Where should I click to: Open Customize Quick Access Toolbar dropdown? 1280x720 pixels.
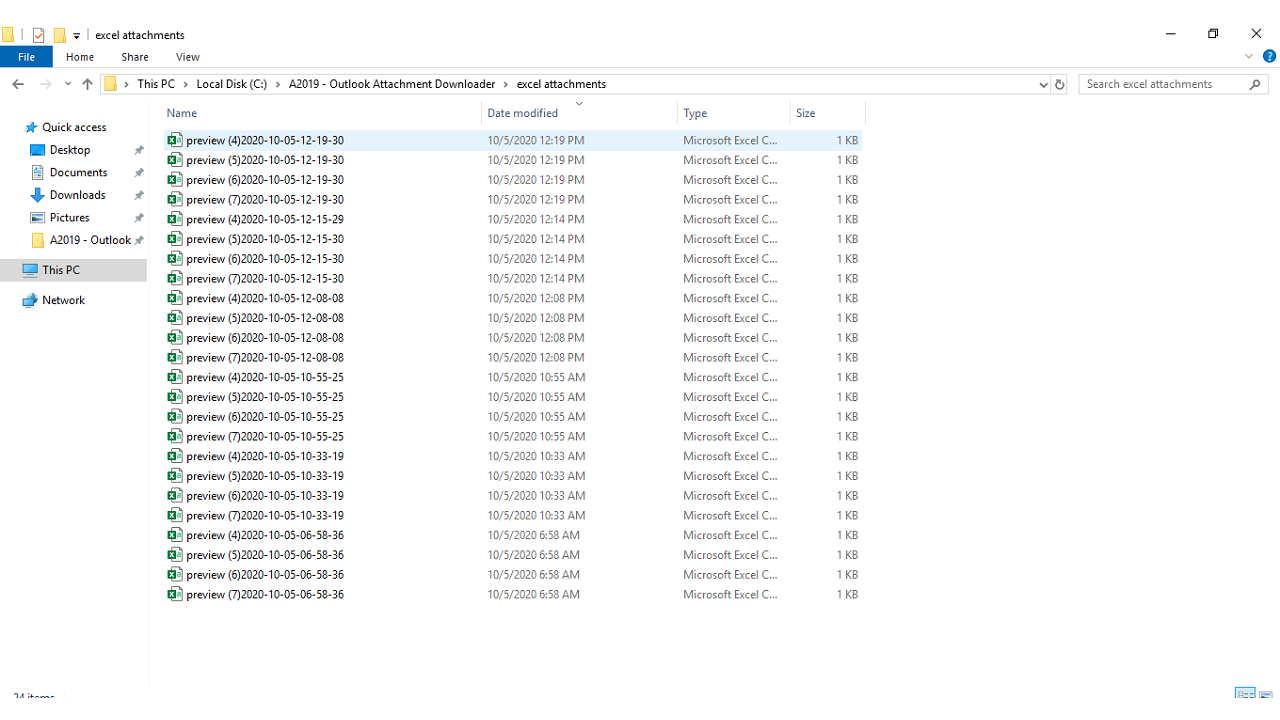(76, 36)
